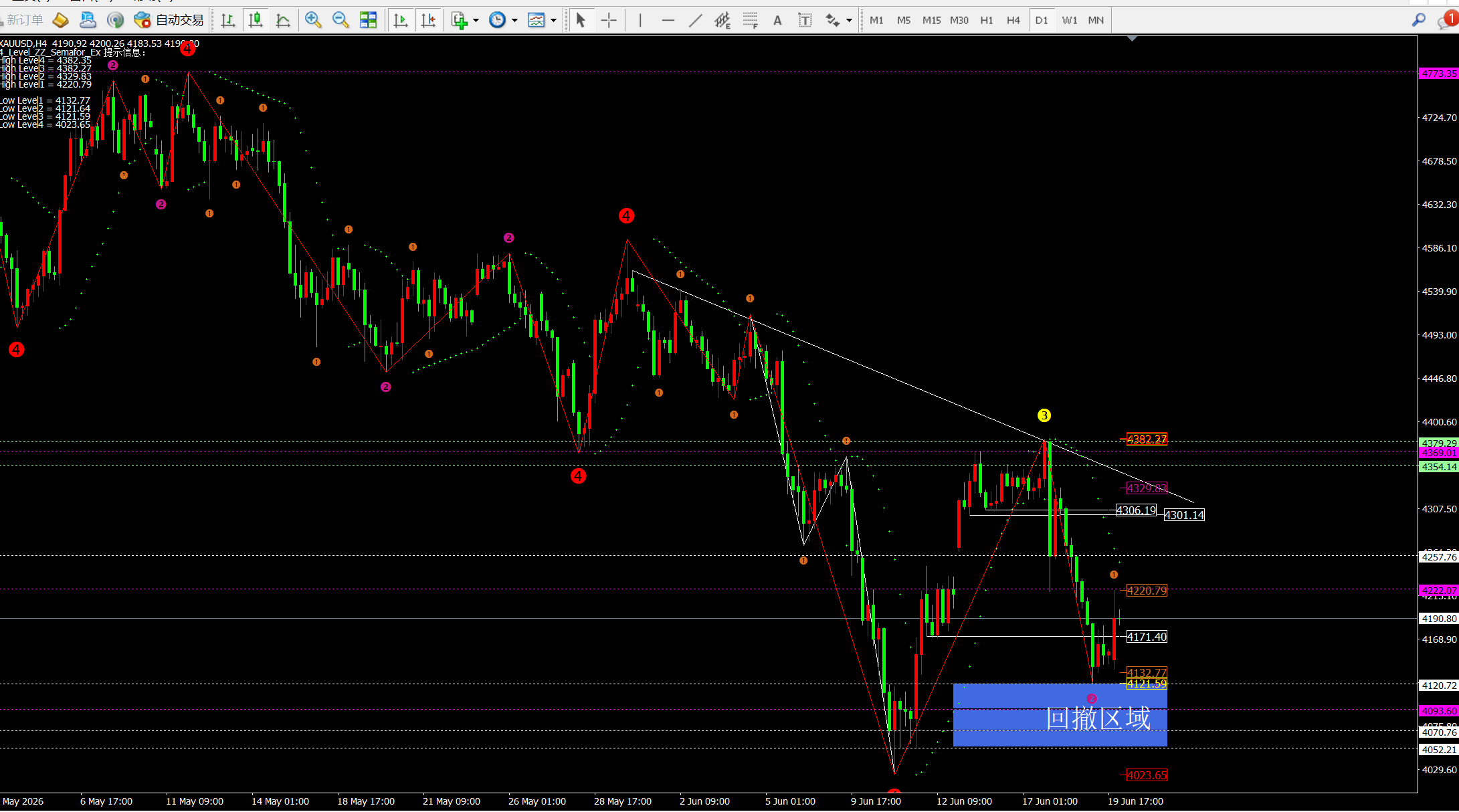
Task: Click the 4023.65 red price label
Action: pos(1147,775)
